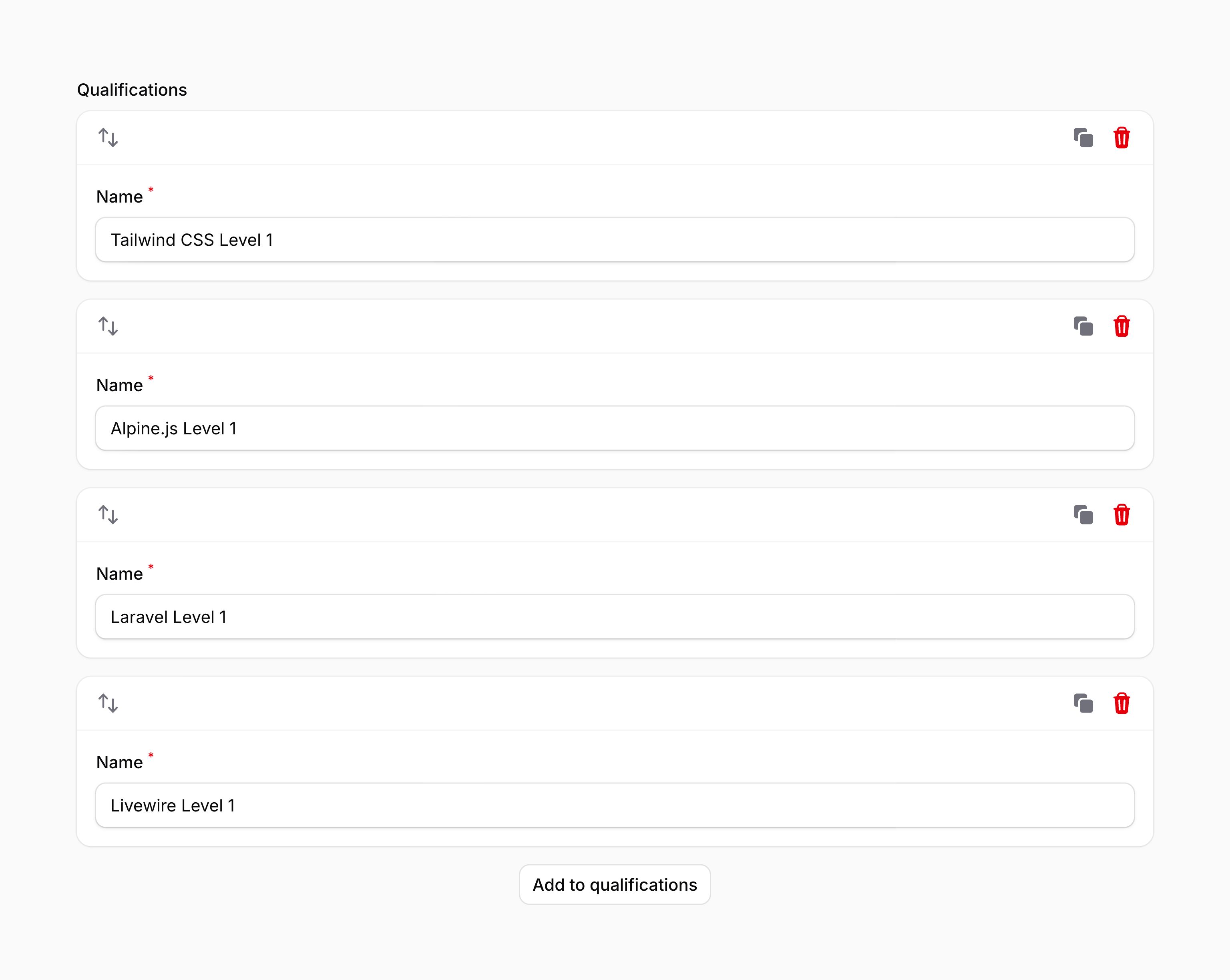Image resolution: width=1230 pixels, height=980 pixels.
Task: Click the Livewire Level 1 text input
Action: tap(615, 805)
